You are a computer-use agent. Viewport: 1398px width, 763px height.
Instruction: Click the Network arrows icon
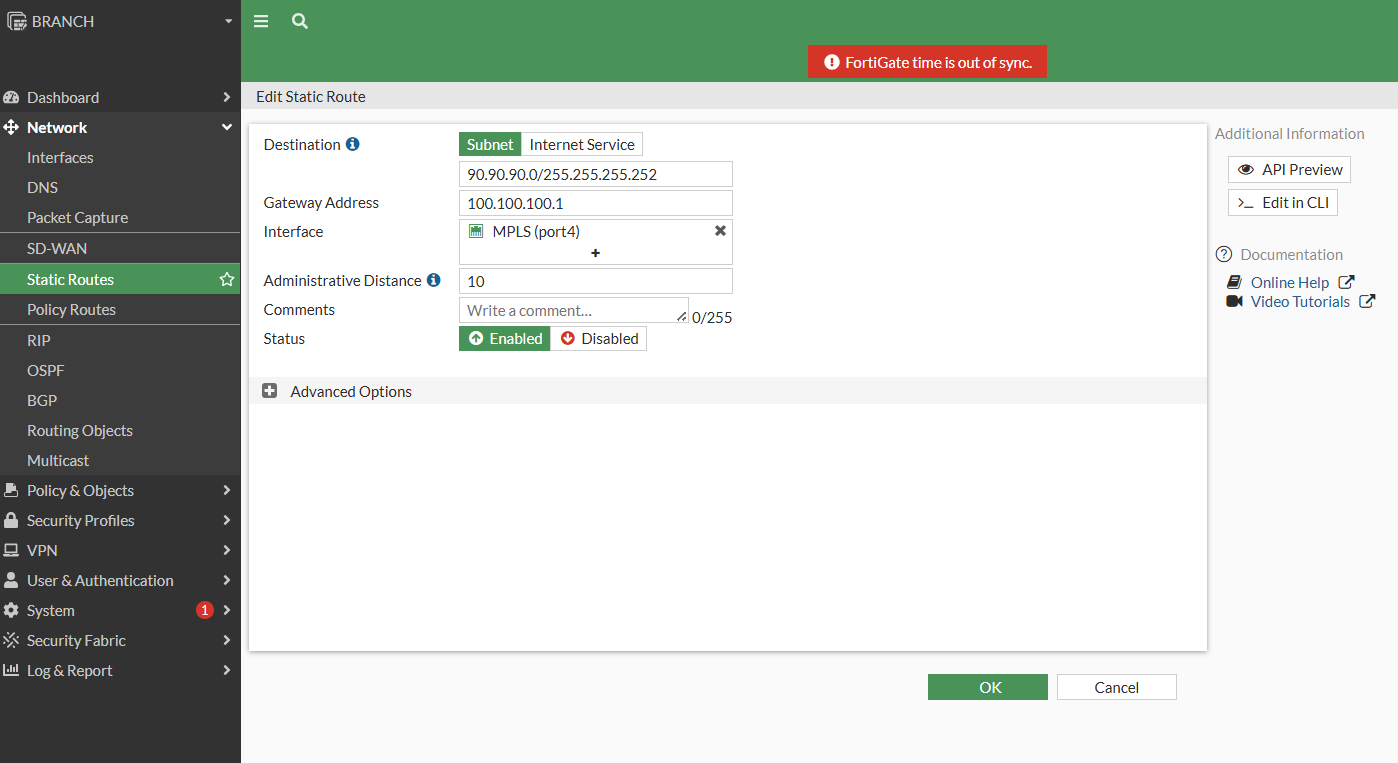tap(12, 127)
